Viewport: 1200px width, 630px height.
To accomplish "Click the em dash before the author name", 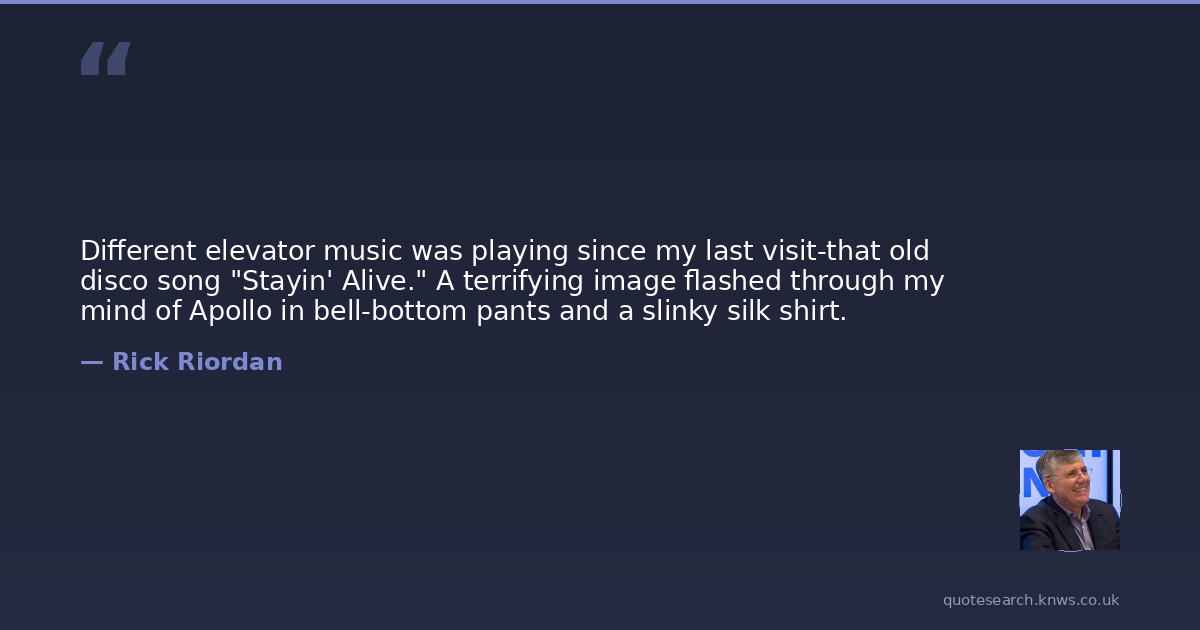I will [x=91, y=362].
